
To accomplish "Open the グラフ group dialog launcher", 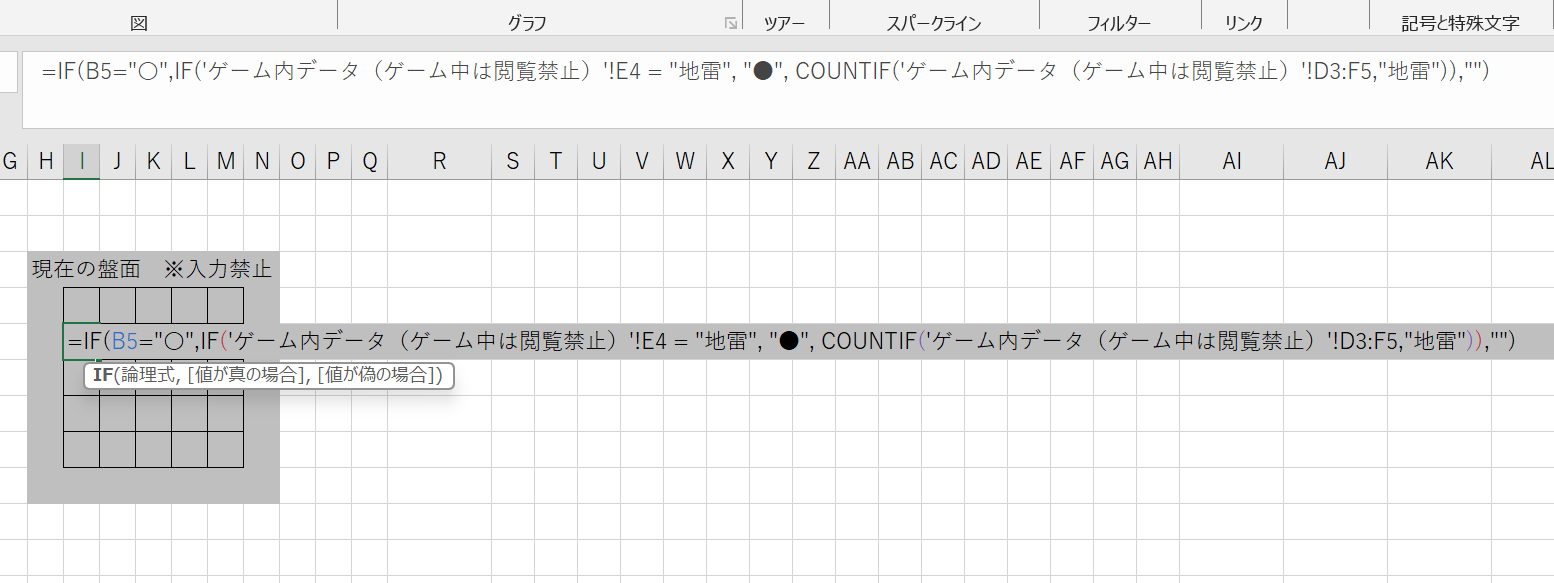I will pos(731,23).
